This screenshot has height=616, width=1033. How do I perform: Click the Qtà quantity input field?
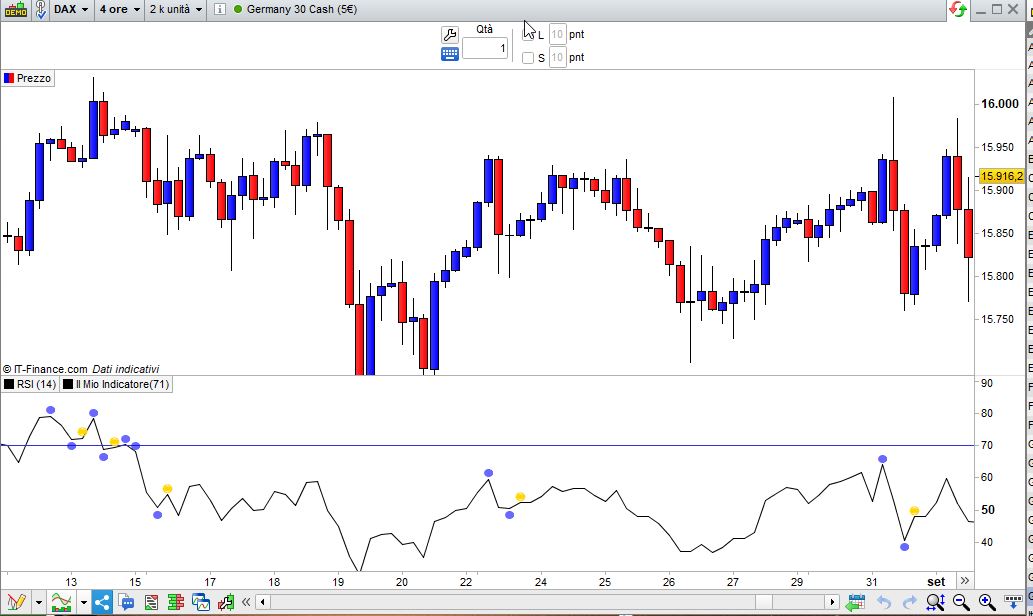click(485, 48)
